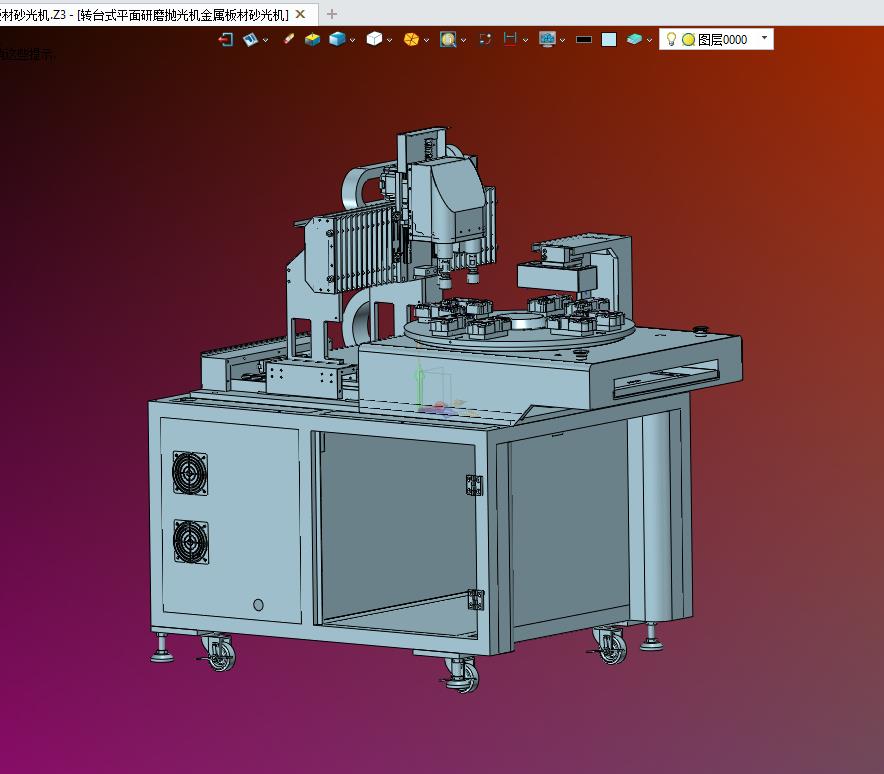Close the current document tab
Viewport: 884px width, 774px height.
point(300,14)
